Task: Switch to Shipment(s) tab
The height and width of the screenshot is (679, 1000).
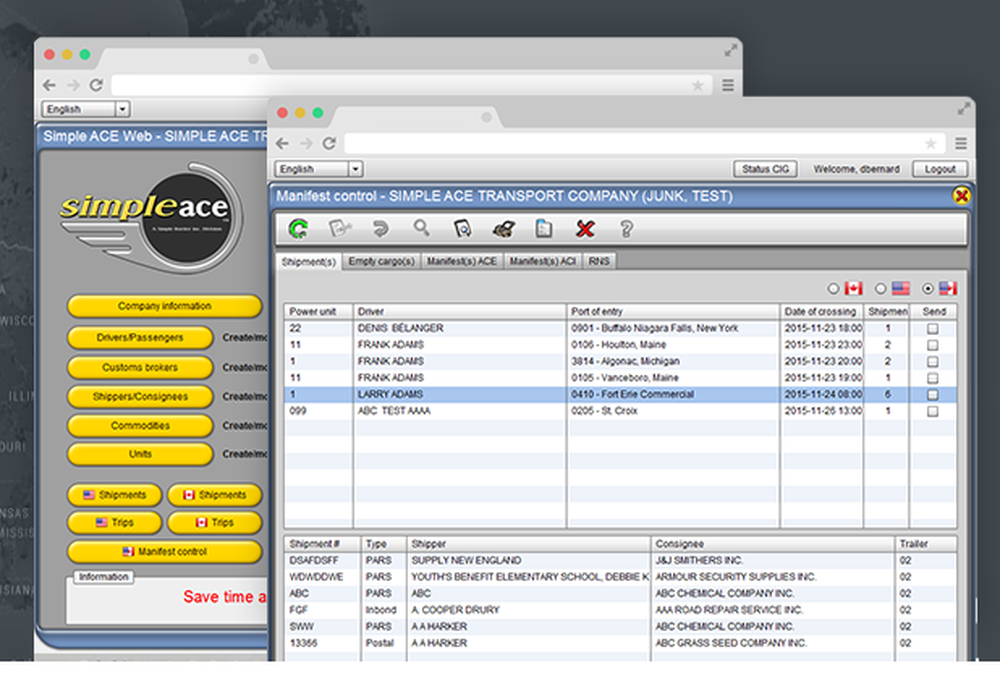Action: pyautogui.click(x=309, y=261)
